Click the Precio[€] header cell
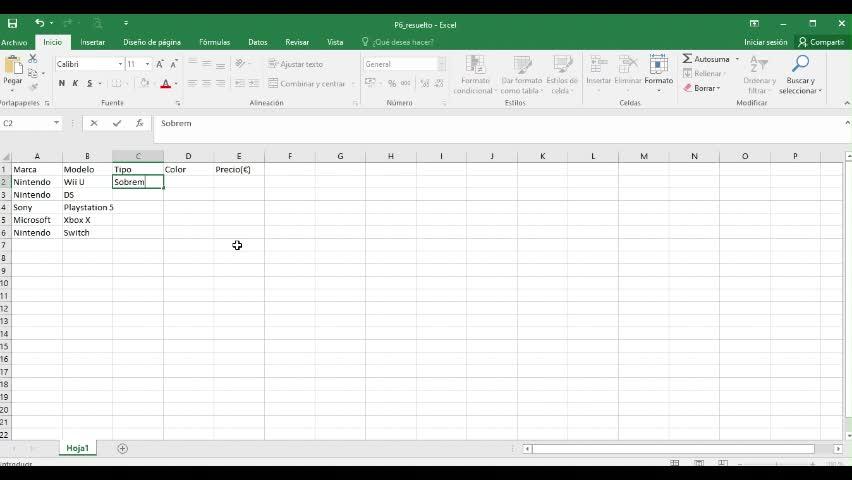This screenshot has width=852, height=480. [239, 170]
